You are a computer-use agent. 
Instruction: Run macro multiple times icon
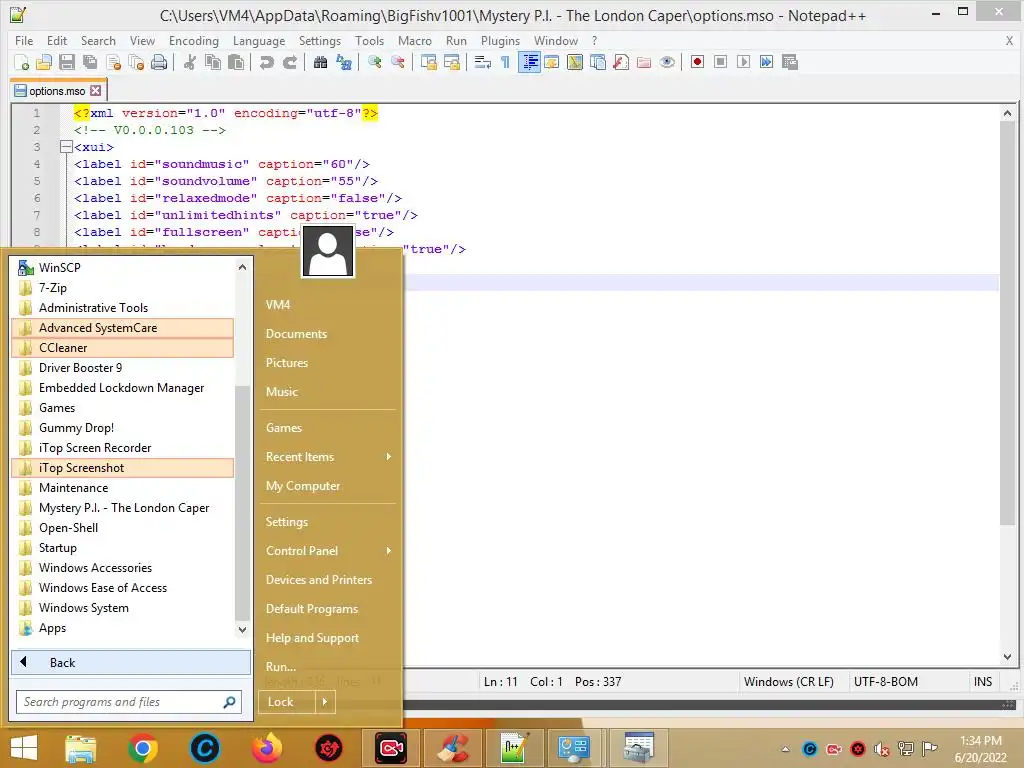click(766, 62)
